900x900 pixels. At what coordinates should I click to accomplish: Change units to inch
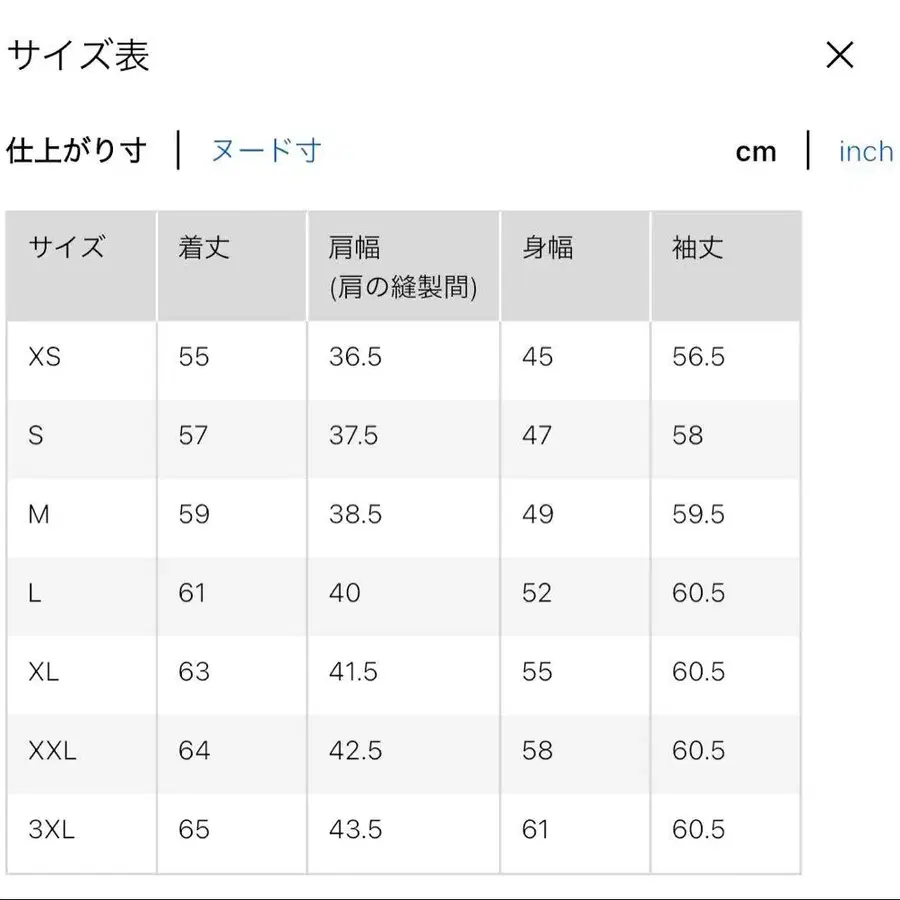coord(864,150)
